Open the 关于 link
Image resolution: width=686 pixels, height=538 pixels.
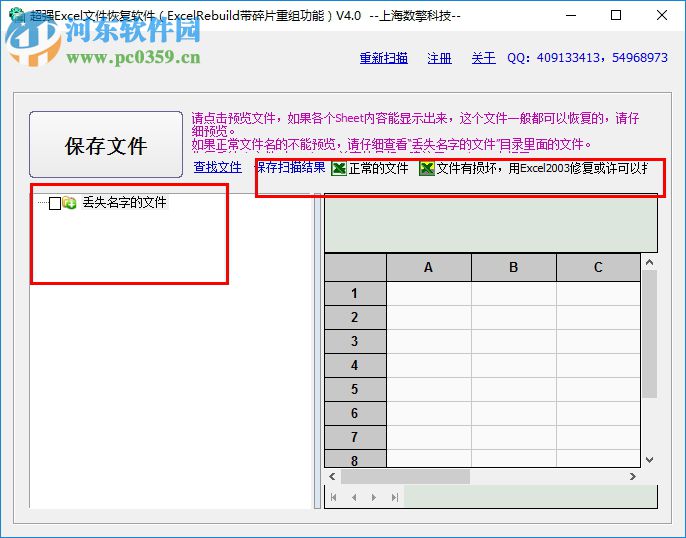(483, 58)
